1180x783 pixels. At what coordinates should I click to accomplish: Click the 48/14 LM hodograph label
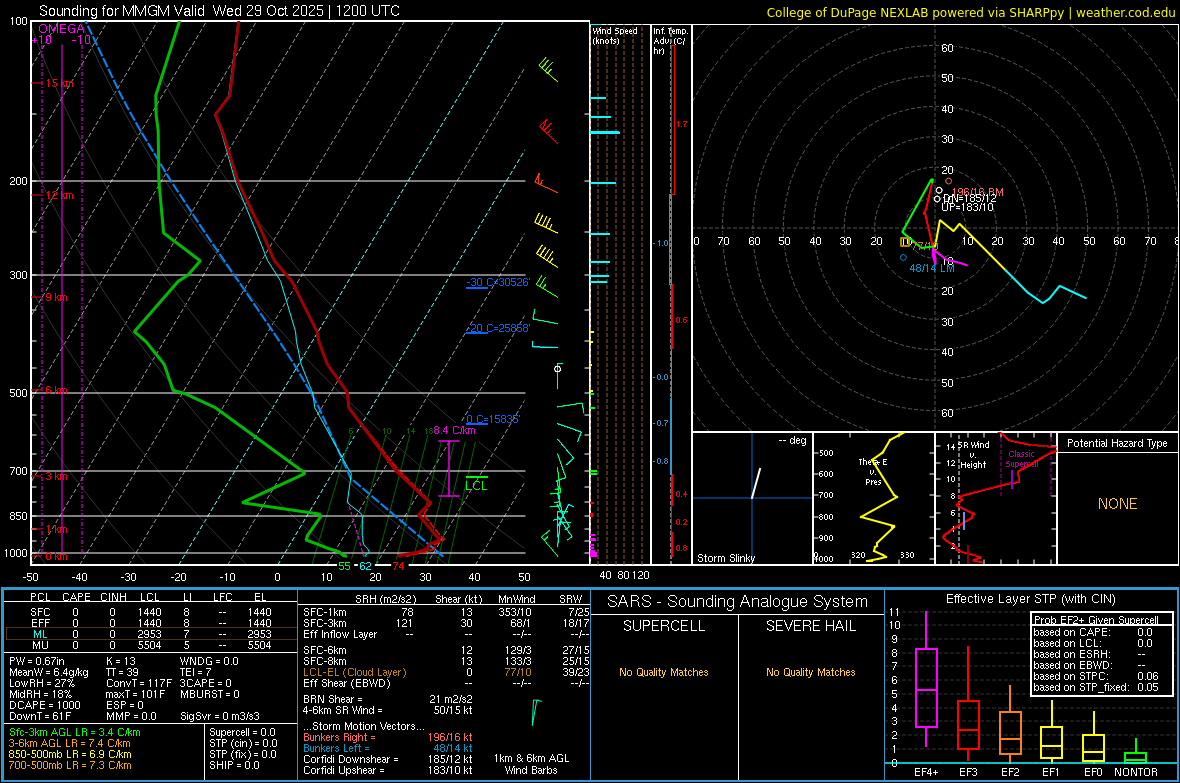(932, 268)
